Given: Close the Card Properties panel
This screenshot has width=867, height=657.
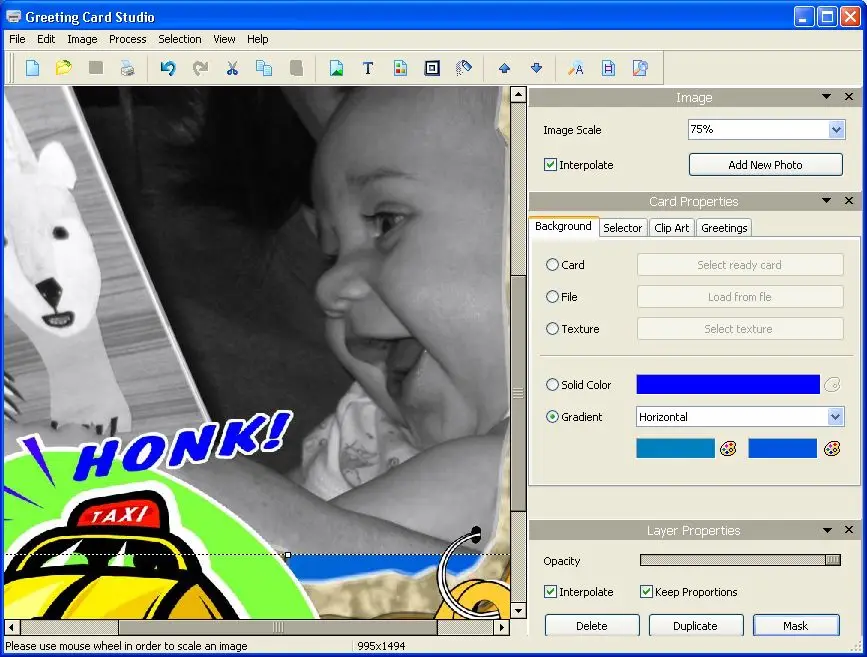Looking at the screenshot, I should [x=849, y=201].
